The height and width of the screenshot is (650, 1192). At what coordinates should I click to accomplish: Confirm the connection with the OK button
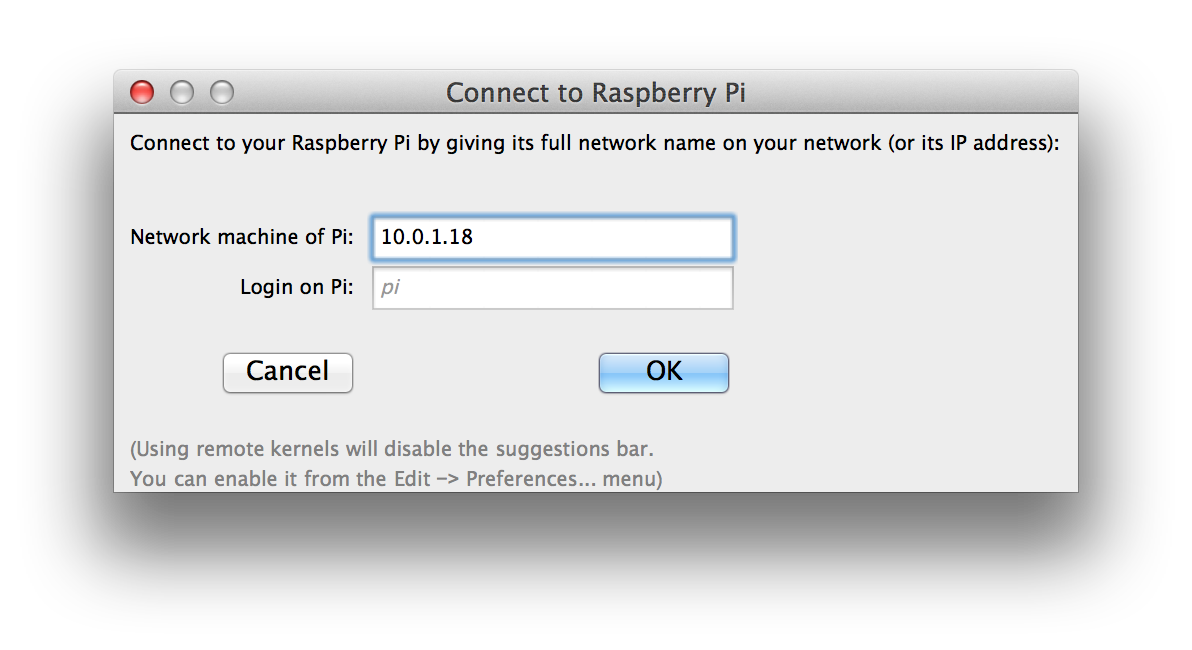point(664,373)
